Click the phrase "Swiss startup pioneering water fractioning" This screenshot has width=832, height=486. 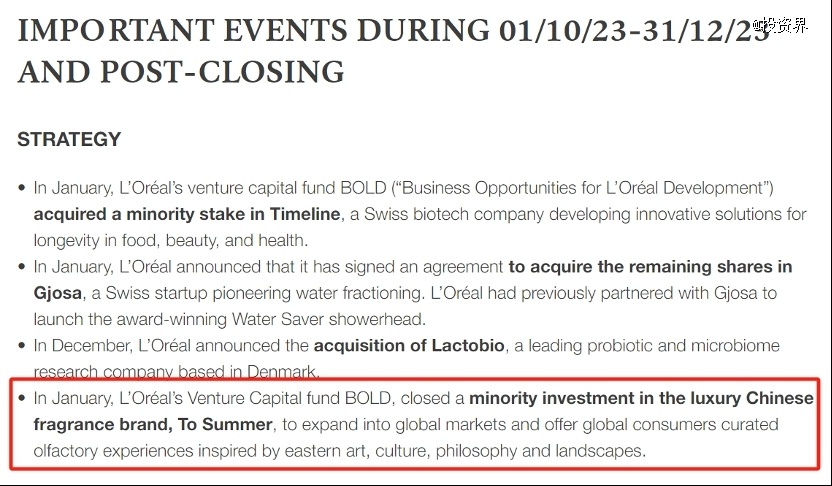(x=257, y=293)
